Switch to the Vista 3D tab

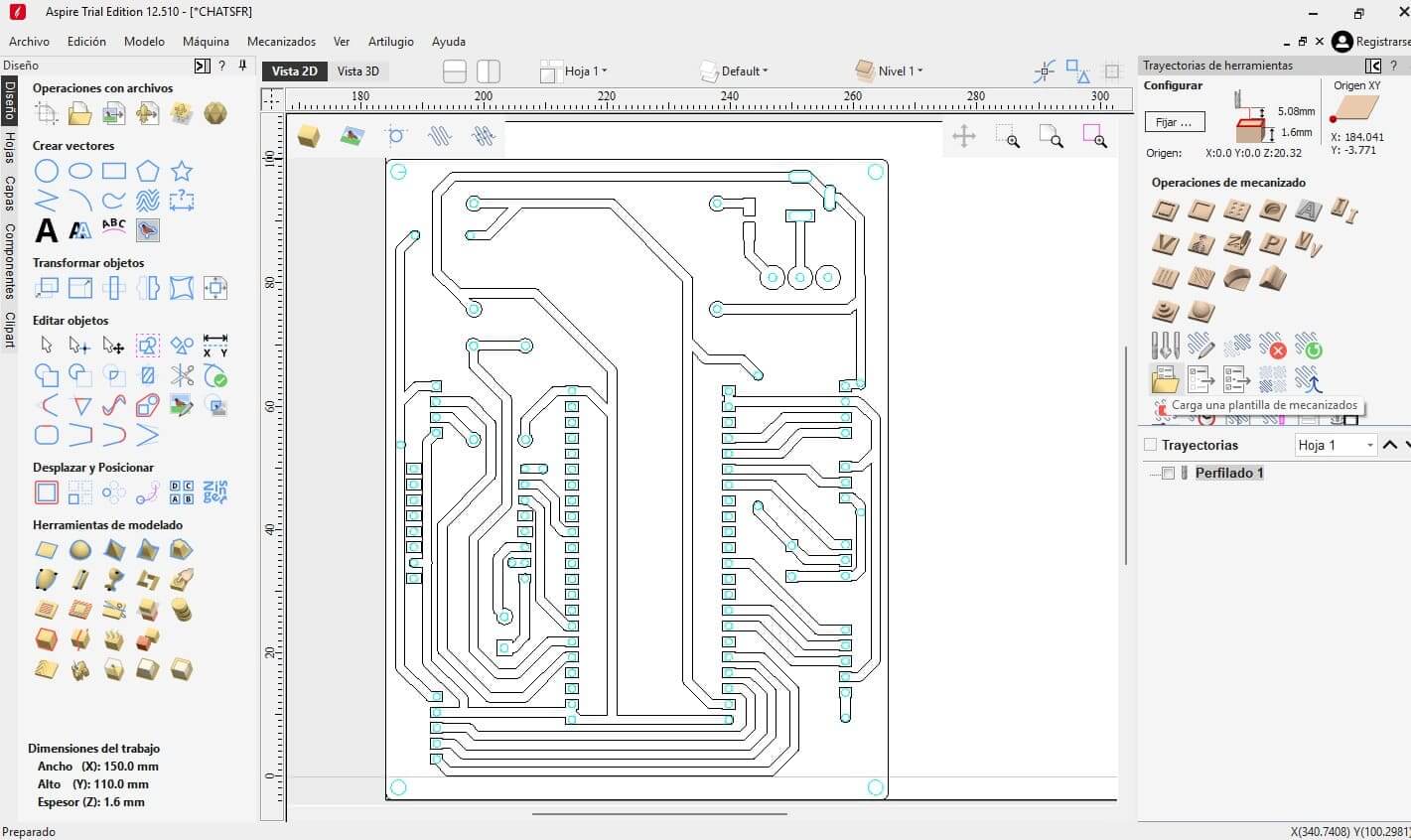tap(357, 70)
